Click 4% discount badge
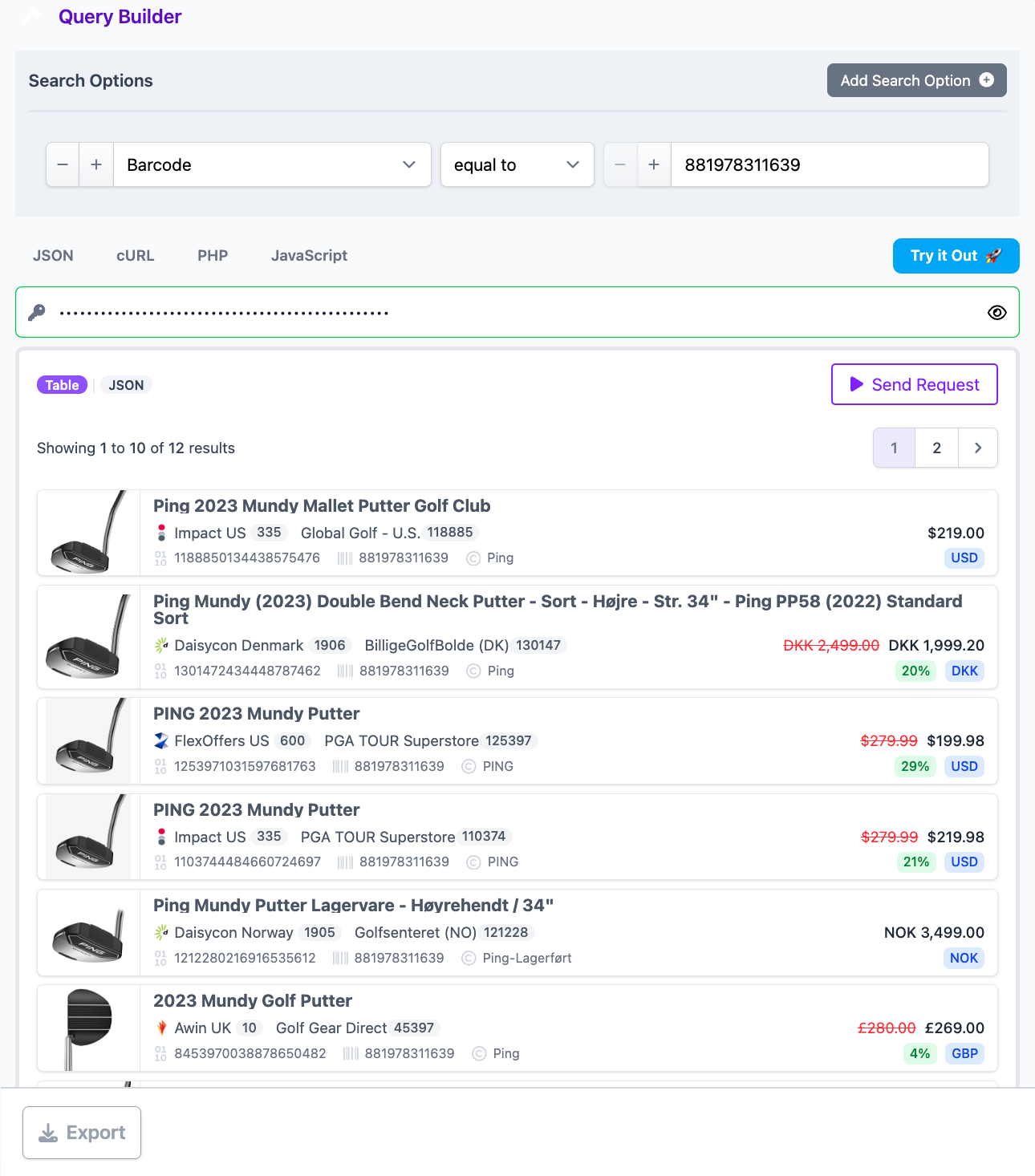 (x=919, y=1053)
